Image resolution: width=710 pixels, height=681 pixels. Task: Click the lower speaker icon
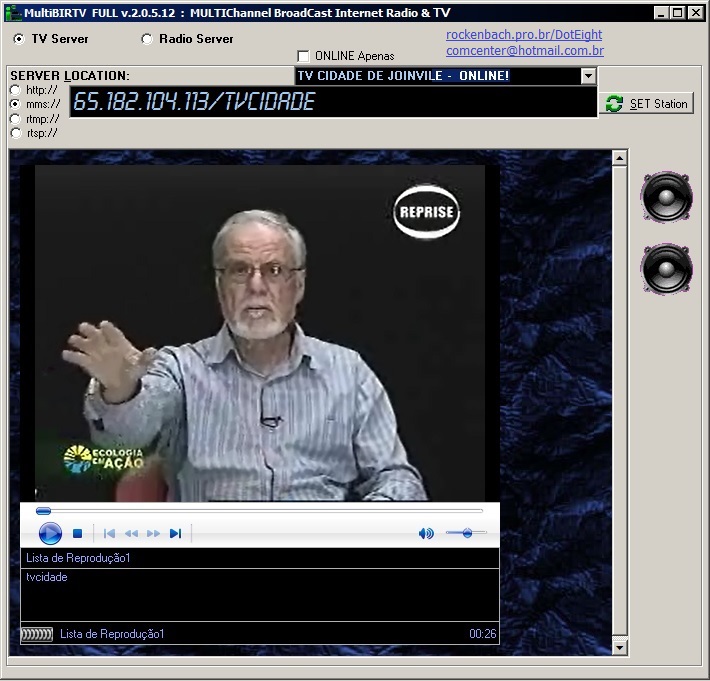click(666, 269)
